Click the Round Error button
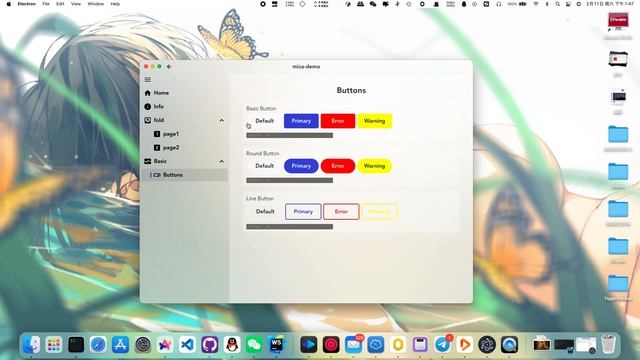Screen dimensions: 640x360 pyautogui.click(x=338, y=166)
